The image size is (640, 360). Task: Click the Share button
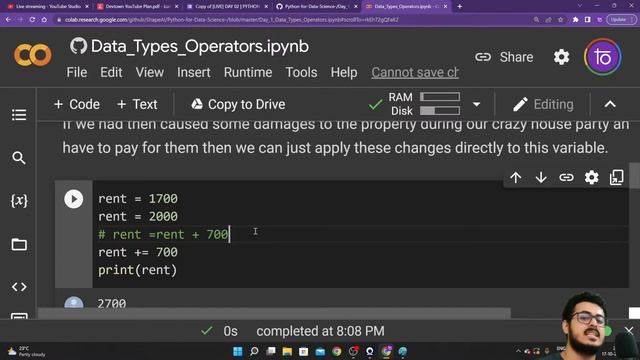coord(504,57)
